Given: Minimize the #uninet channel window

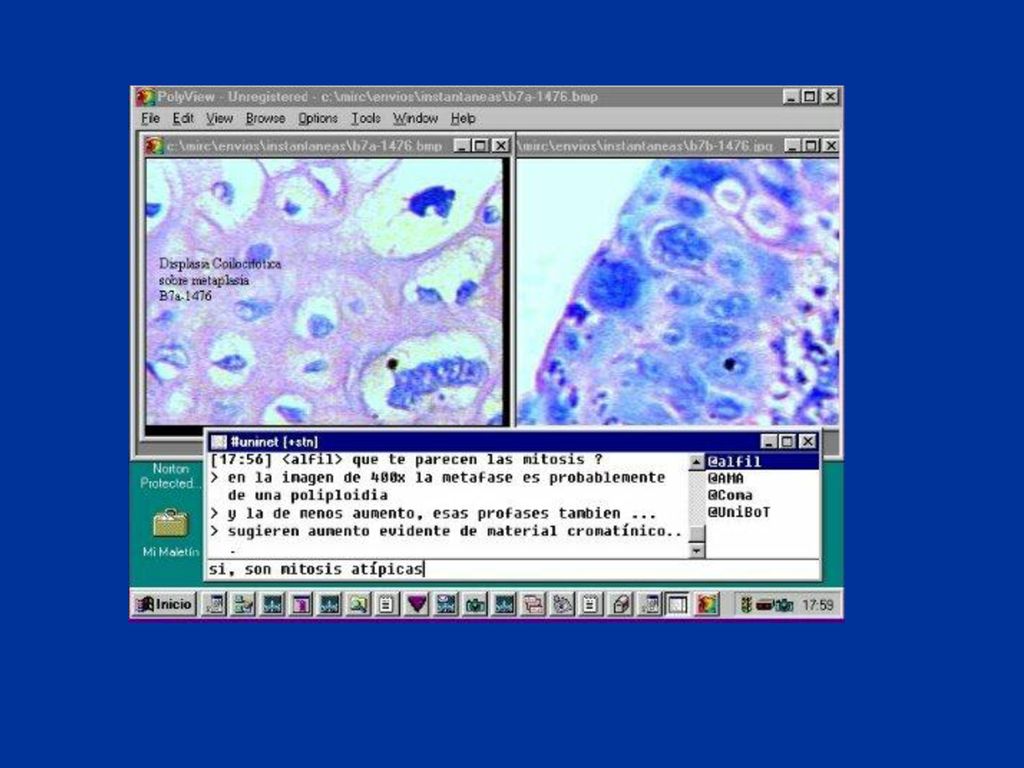Looking at the screenshot, I should click(x=769, y=442).
